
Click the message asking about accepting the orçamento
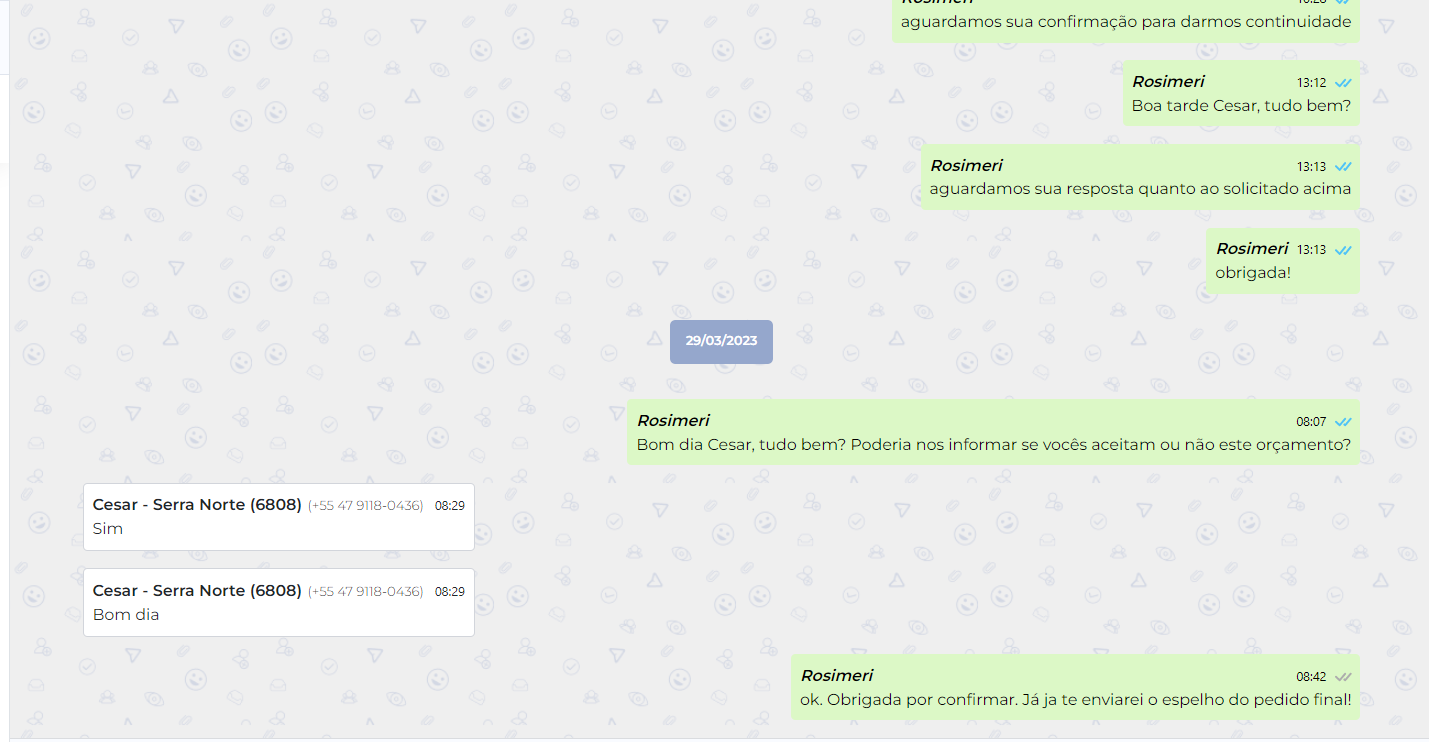tap(993, 445)
